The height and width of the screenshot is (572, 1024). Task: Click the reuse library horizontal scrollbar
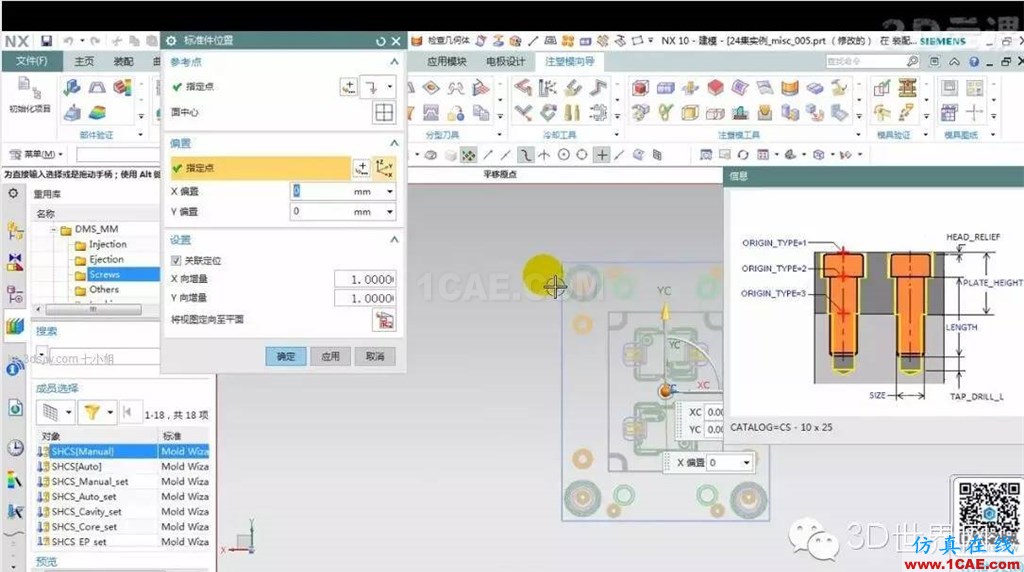95,309
